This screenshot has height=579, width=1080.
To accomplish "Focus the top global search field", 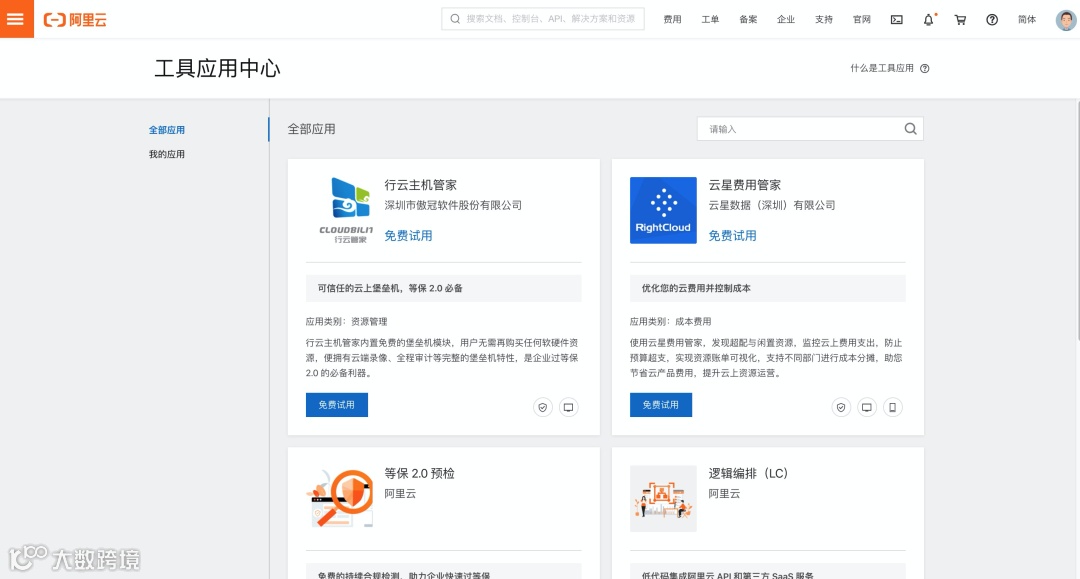I will [x=543, y=19].
